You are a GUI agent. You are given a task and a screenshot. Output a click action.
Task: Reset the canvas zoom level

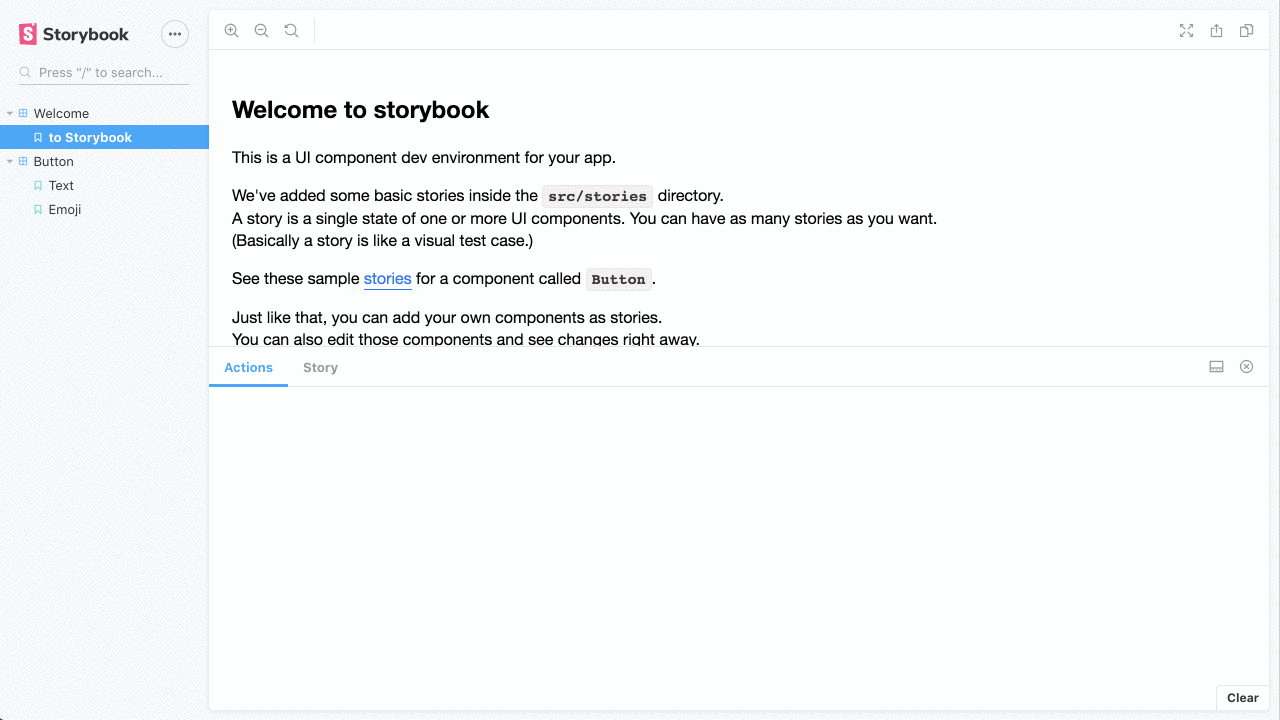tap(291, 30)
